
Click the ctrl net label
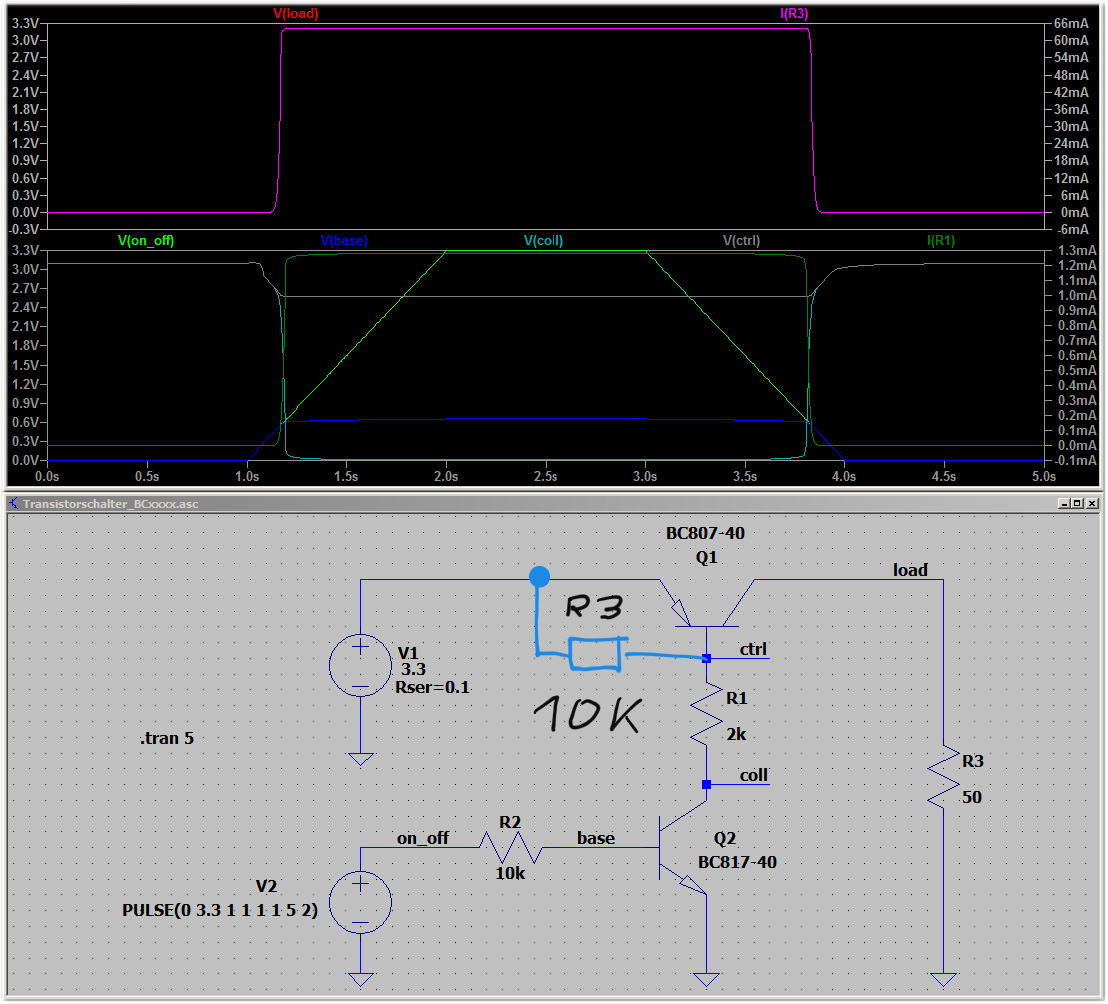click(753, 649)
